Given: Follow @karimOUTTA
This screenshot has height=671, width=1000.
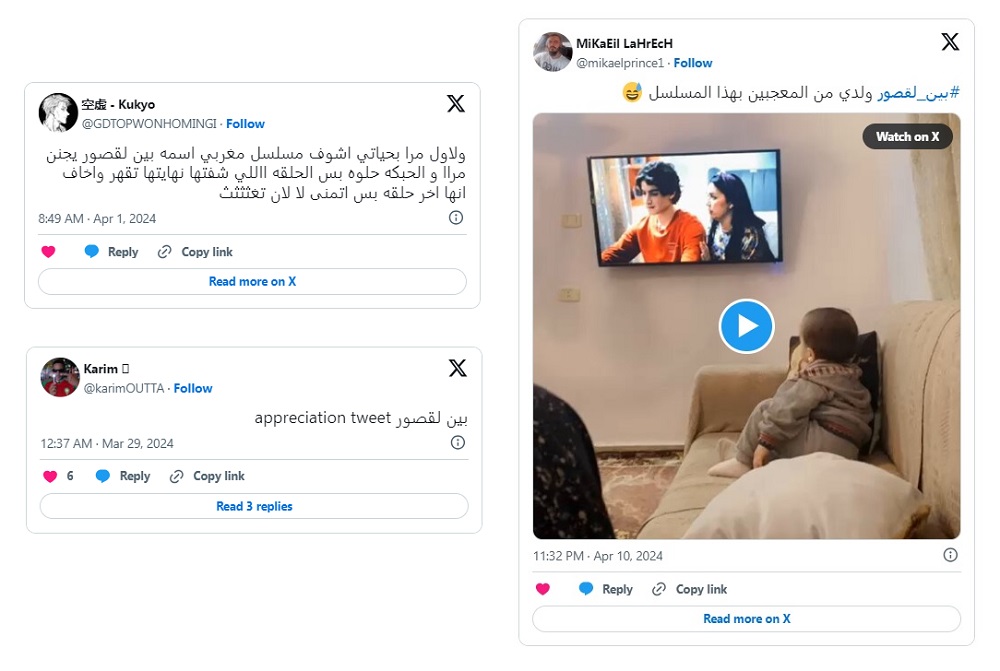Looking at the screenshot, I should coord(193,388).
